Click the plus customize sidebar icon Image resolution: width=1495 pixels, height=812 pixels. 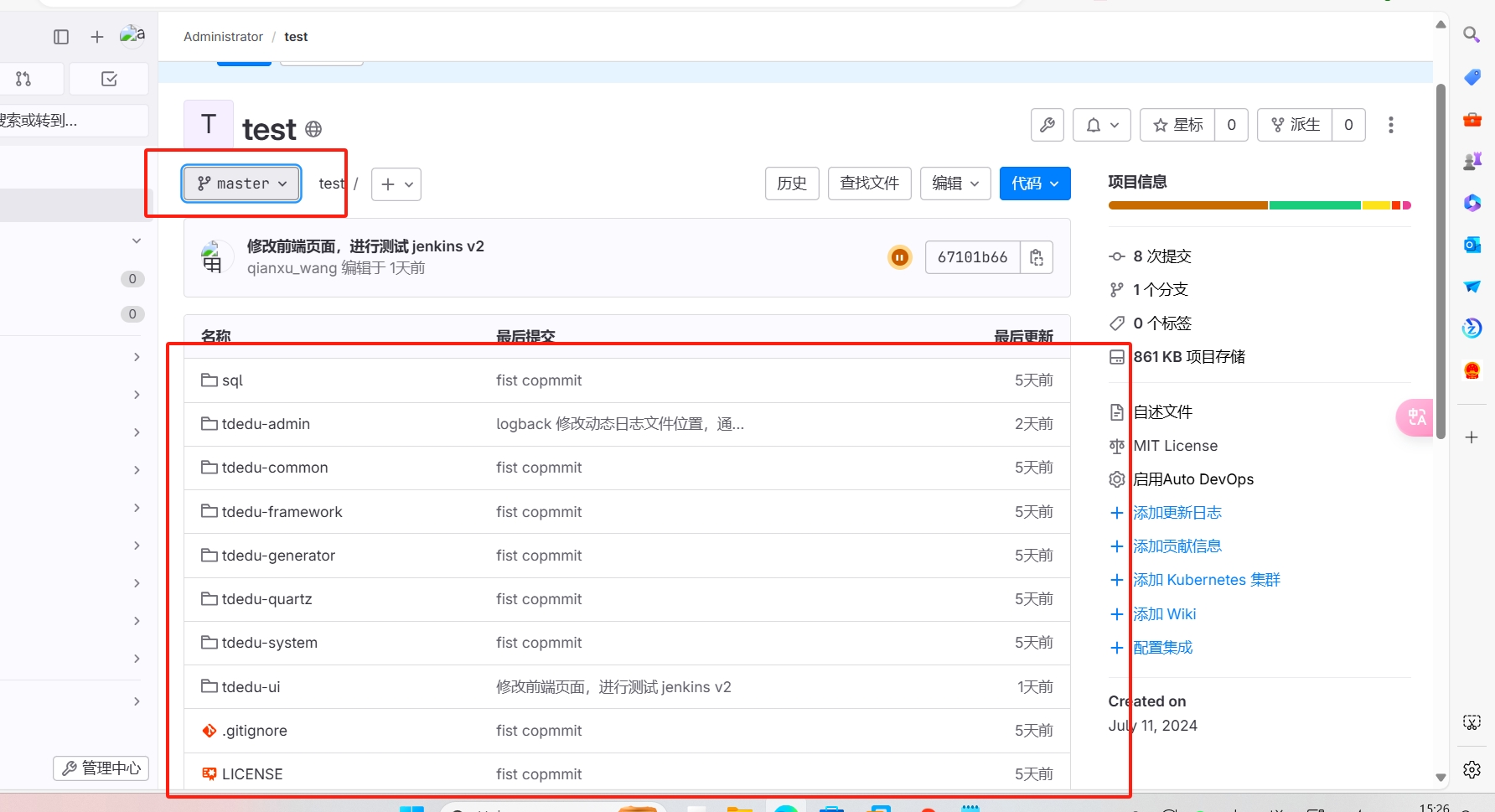coord(1472,437)
